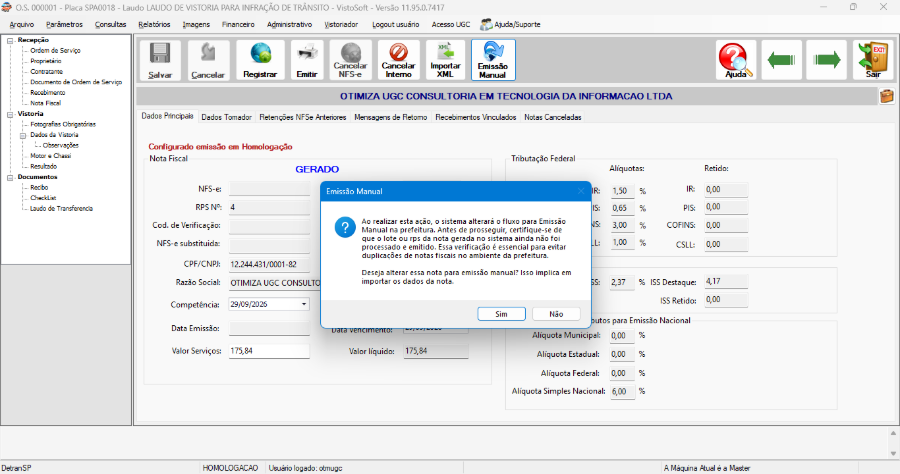Open the Relatórios menu
The height and width of the screenshot is (474, 900).
(x=154, y=24)
